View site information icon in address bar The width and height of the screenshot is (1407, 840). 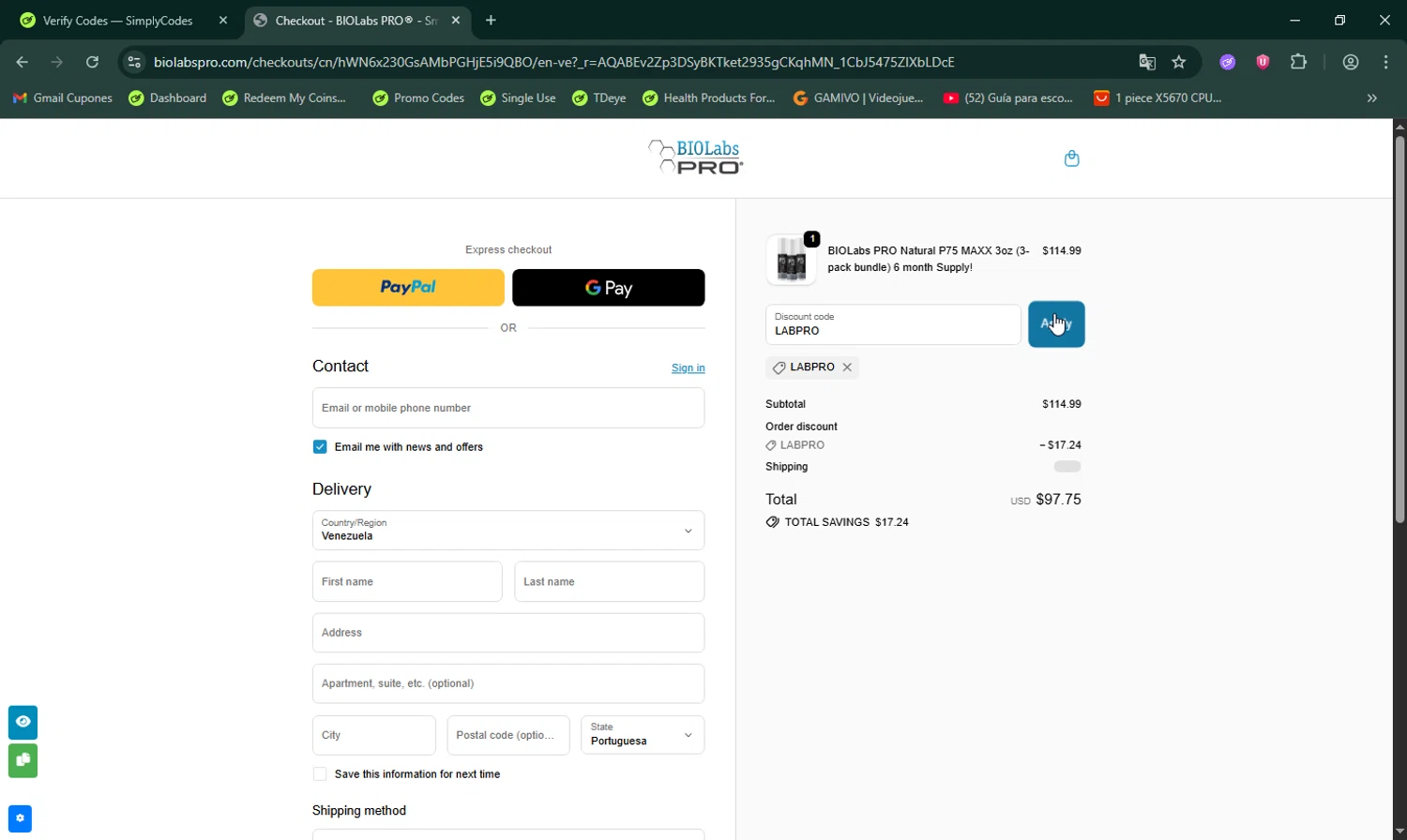[x=134, y=62]
